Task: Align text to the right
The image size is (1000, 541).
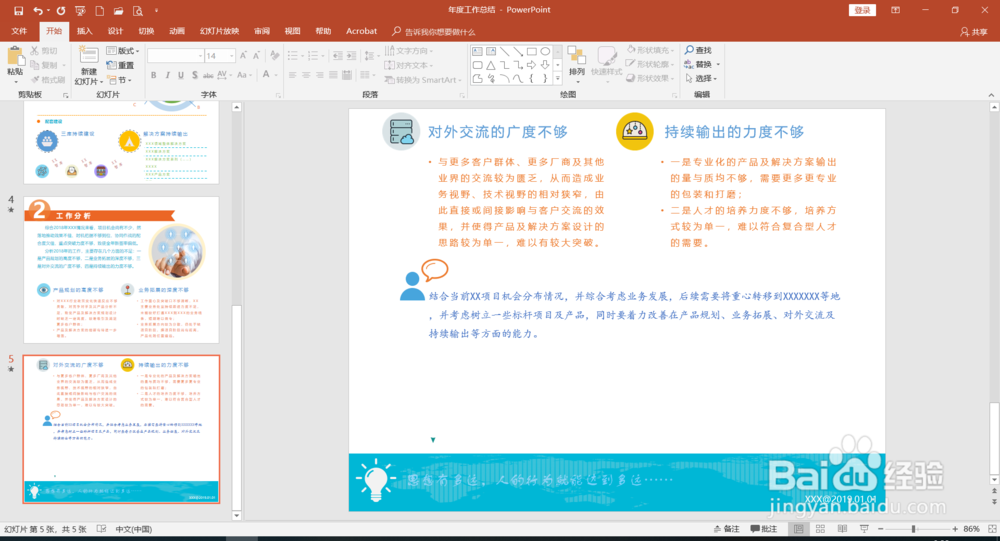Action: pyautogui.click(x=320, y=75)
